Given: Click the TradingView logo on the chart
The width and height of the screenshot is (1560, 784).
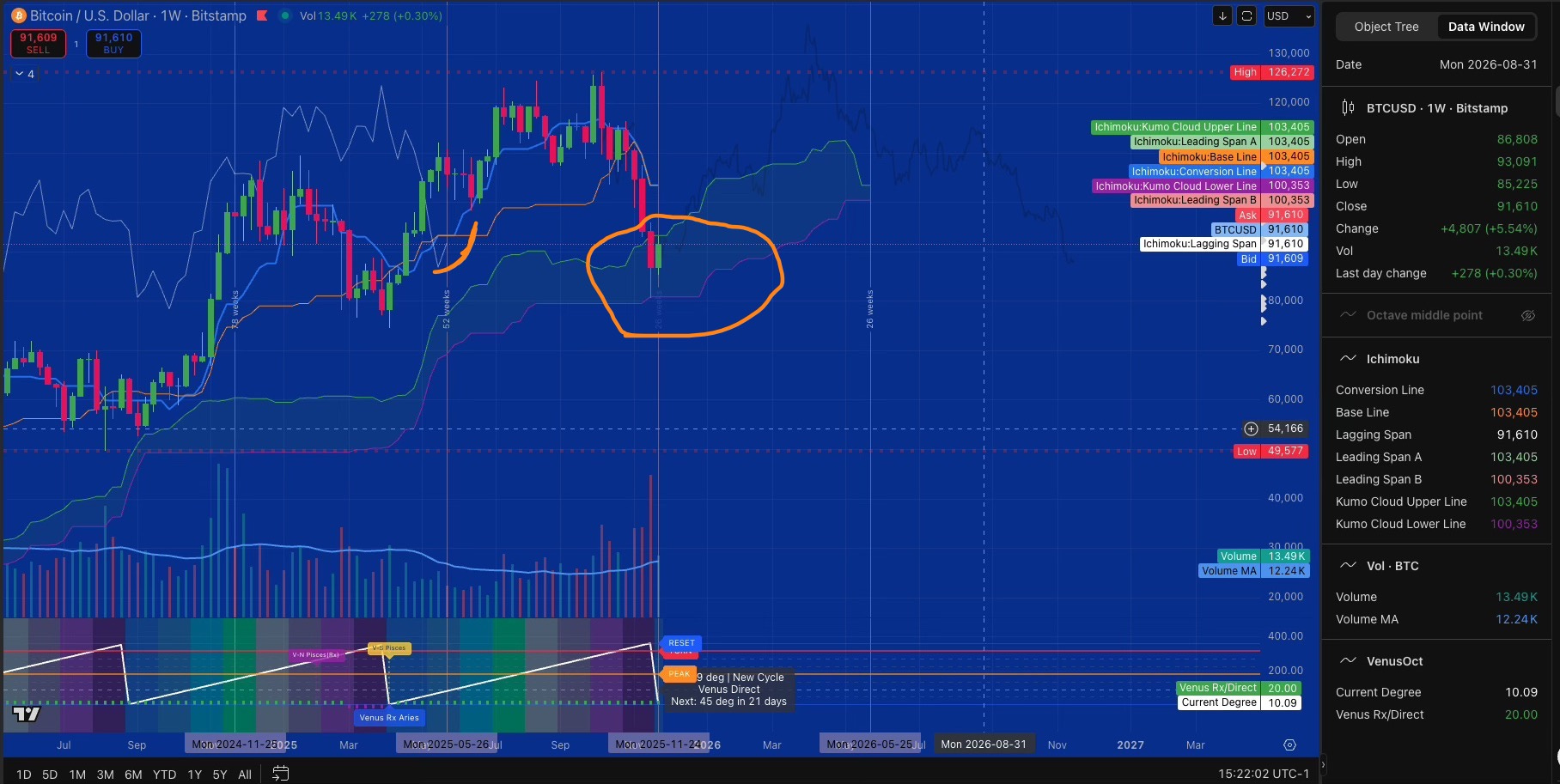Looking at the screenshot, I should click(x=27, y=714).
